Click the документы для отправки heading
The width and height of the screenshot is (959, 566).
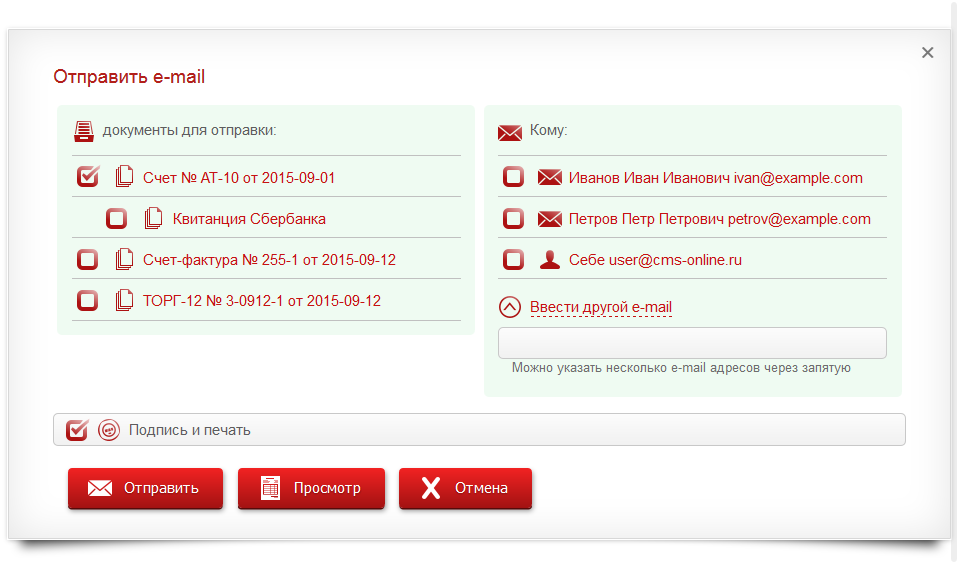click(190, 130)
